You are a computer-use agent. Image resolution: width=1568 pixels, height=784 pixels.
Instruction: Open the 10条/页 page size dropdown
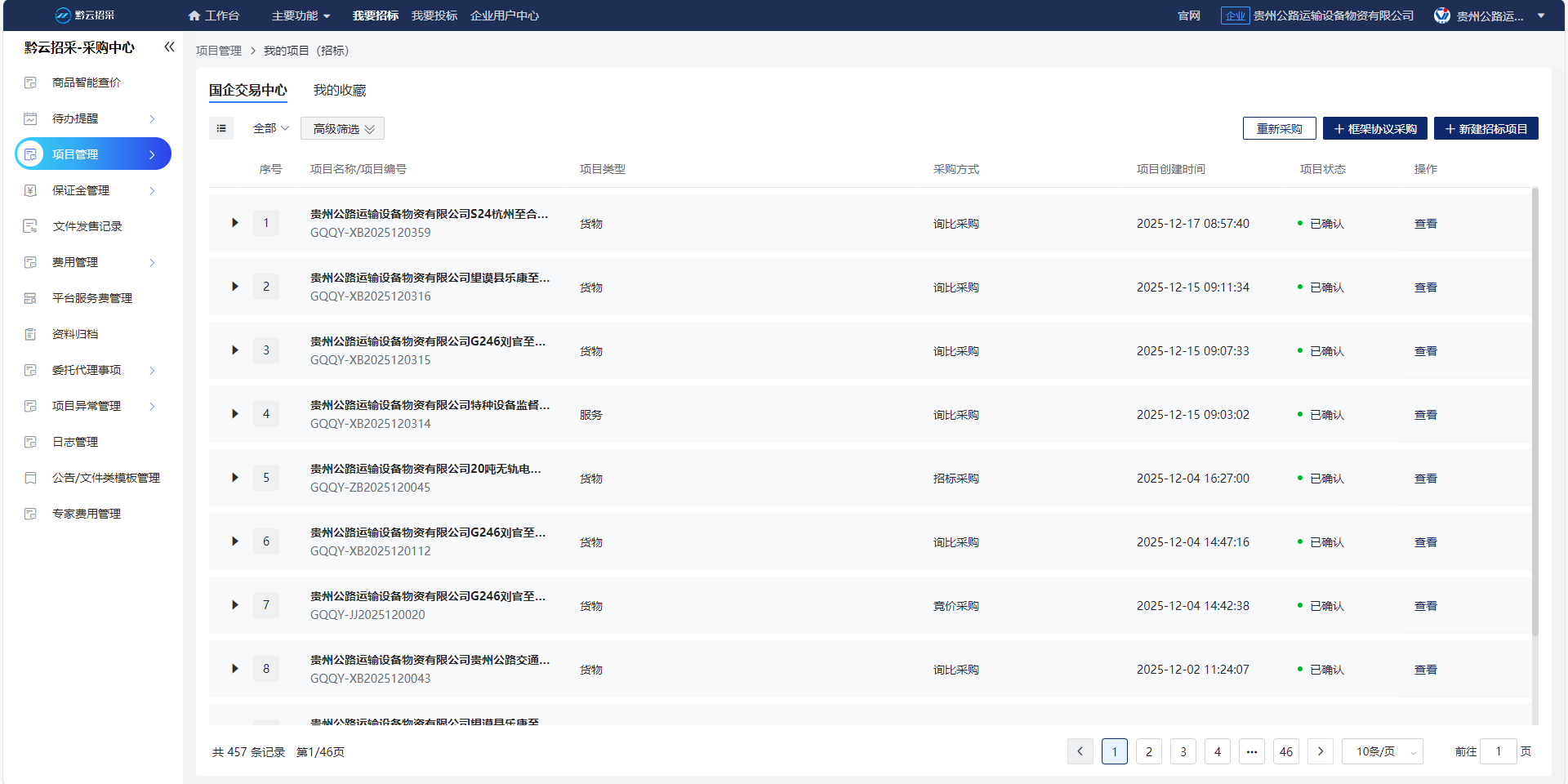1382,751
